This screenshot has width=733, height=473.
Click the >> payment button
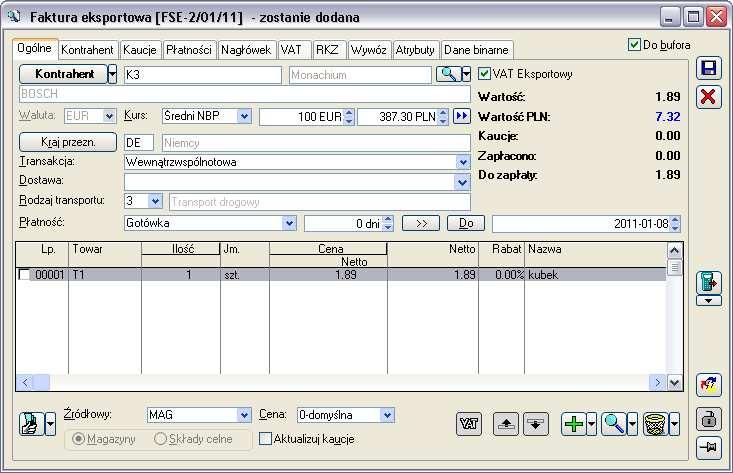click(421, 223)
